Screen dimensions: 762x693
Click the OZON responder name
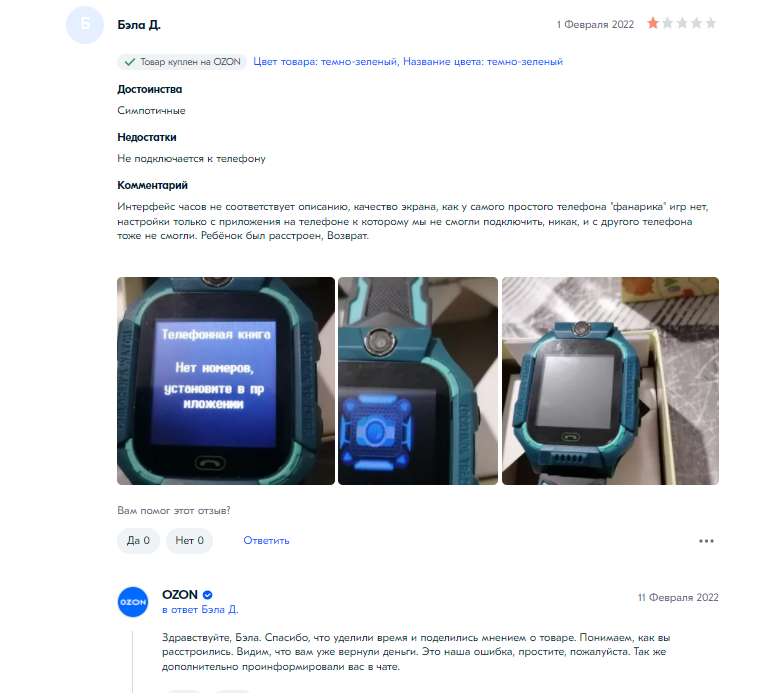click(x=180, y=595)
